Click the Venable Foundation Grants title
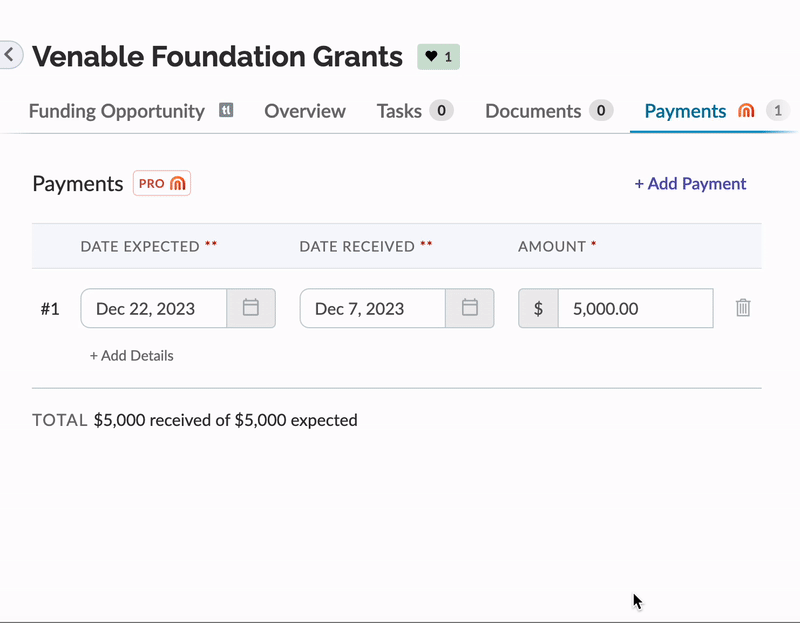Screen dimensions: 800x623 [x=217, y=56]
